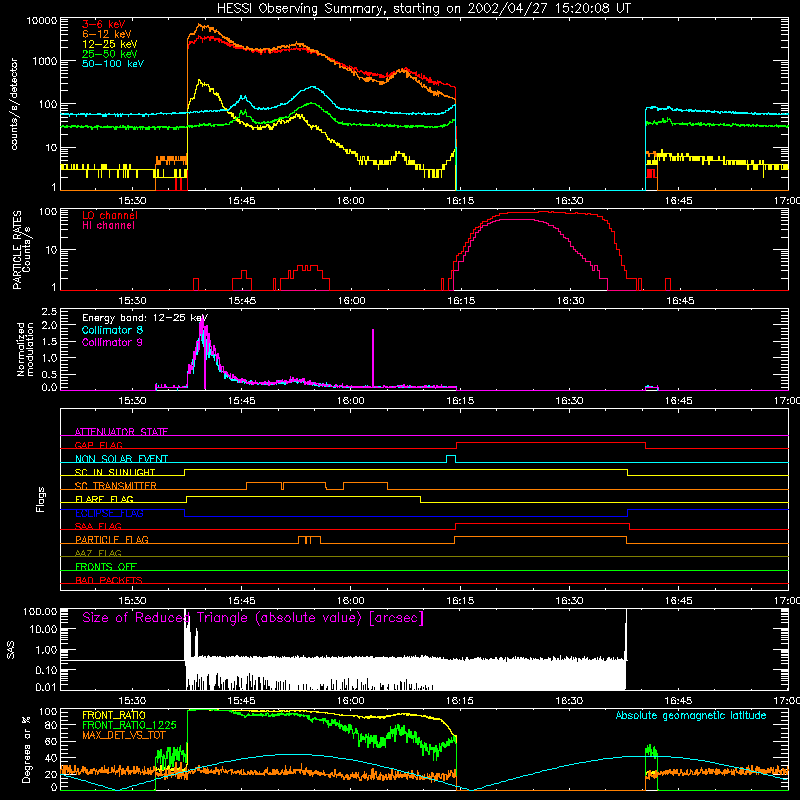Click the counts/s/detector axis label
The width and height of the screenshot is (800, 800).
14,104
